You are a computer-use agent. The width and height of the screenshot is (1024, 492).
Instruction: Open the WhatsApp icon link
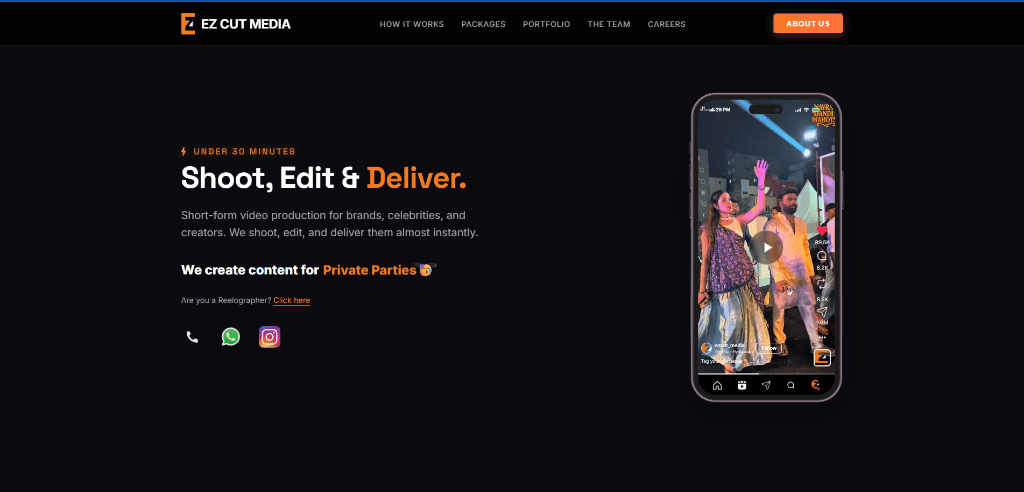coord(231,336)
